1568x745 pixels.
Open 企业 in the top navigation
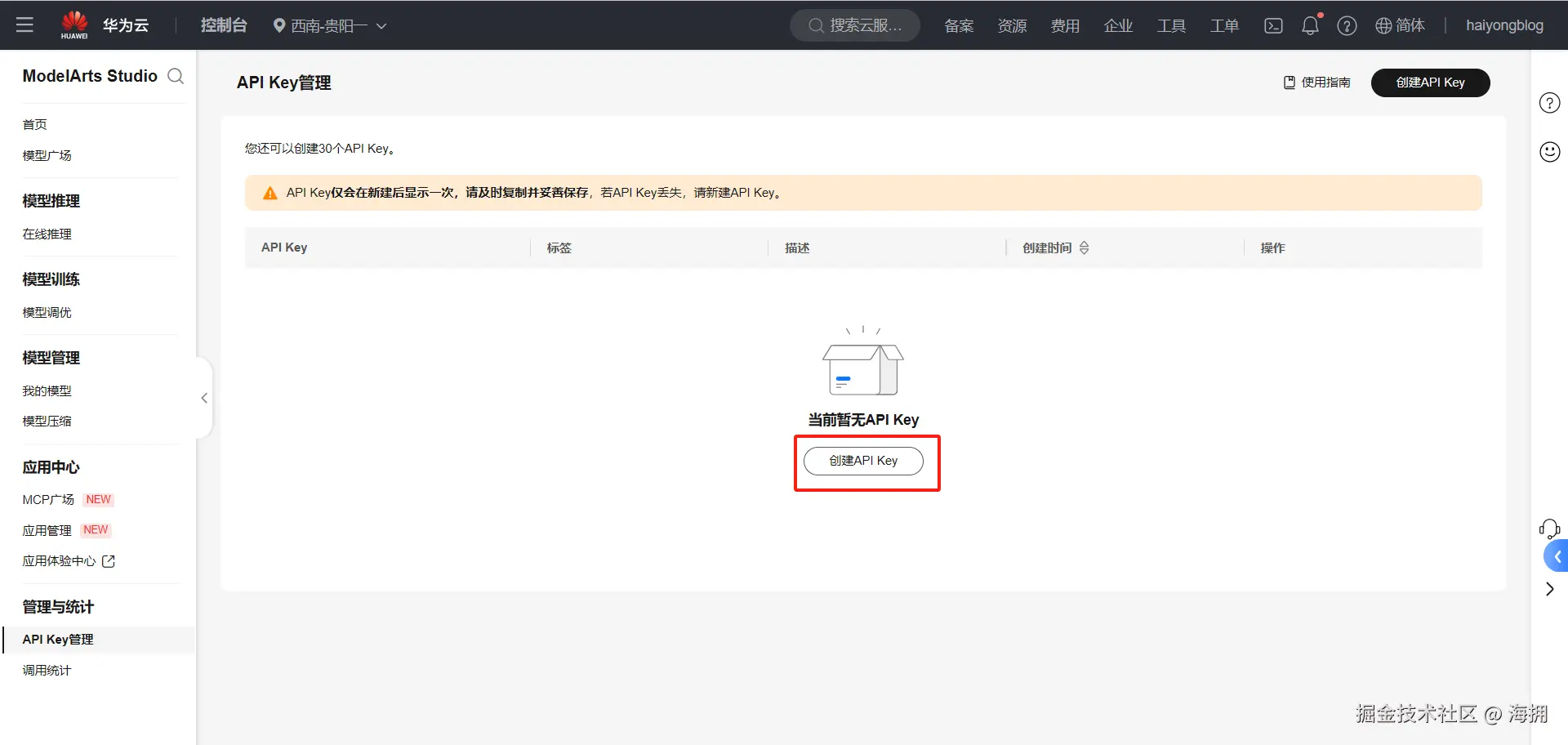[x=1118, y=26]
